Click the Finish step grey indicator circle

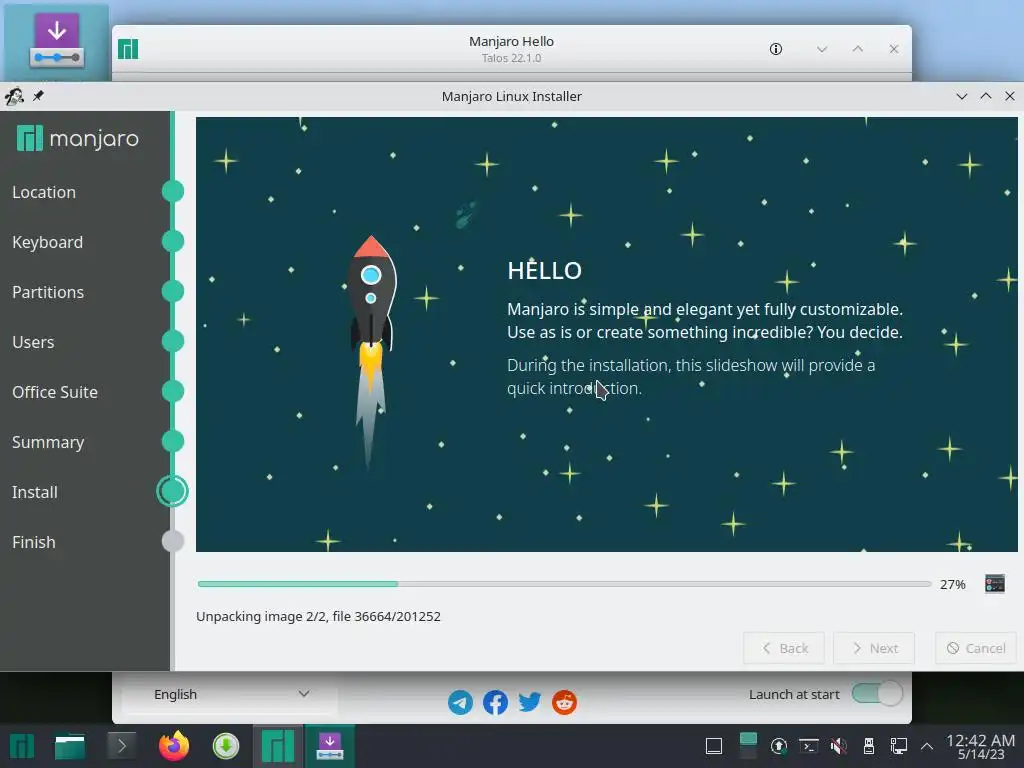(172, 541)
